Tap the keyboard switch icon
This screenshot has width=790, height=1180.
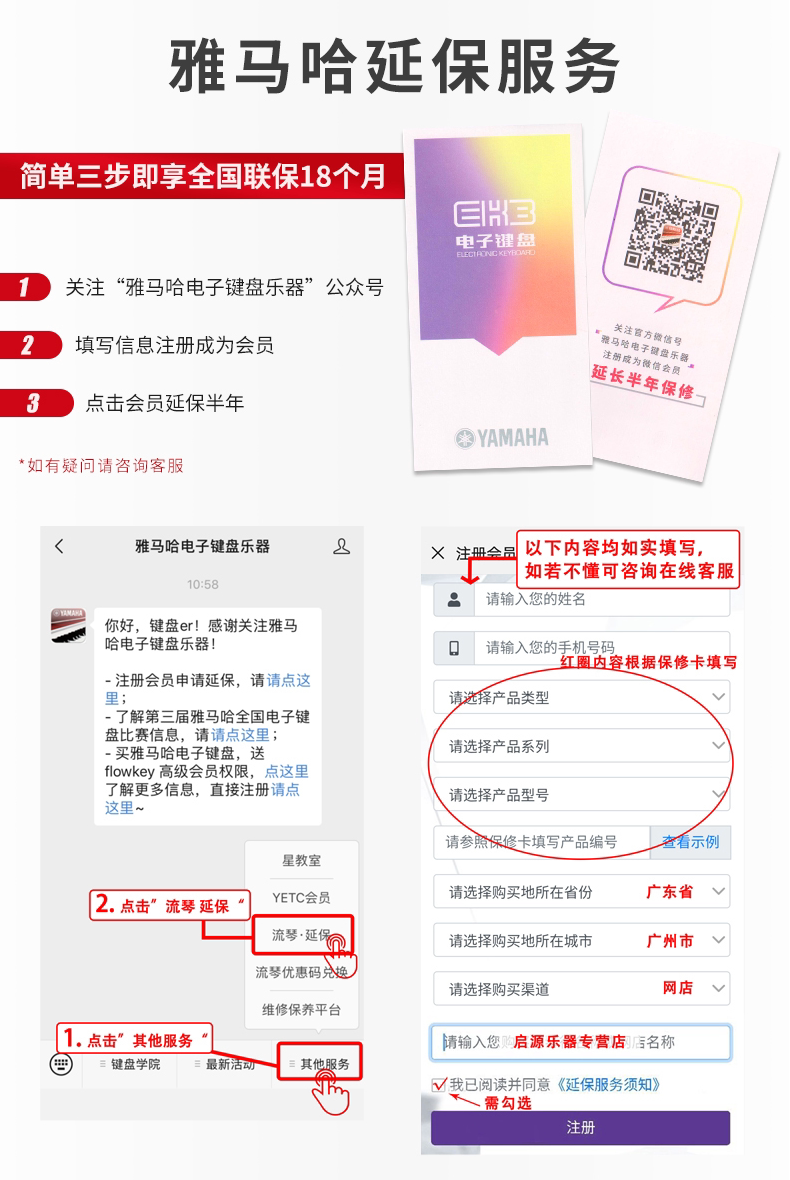pyautogui.click(x=61, y=1064)
